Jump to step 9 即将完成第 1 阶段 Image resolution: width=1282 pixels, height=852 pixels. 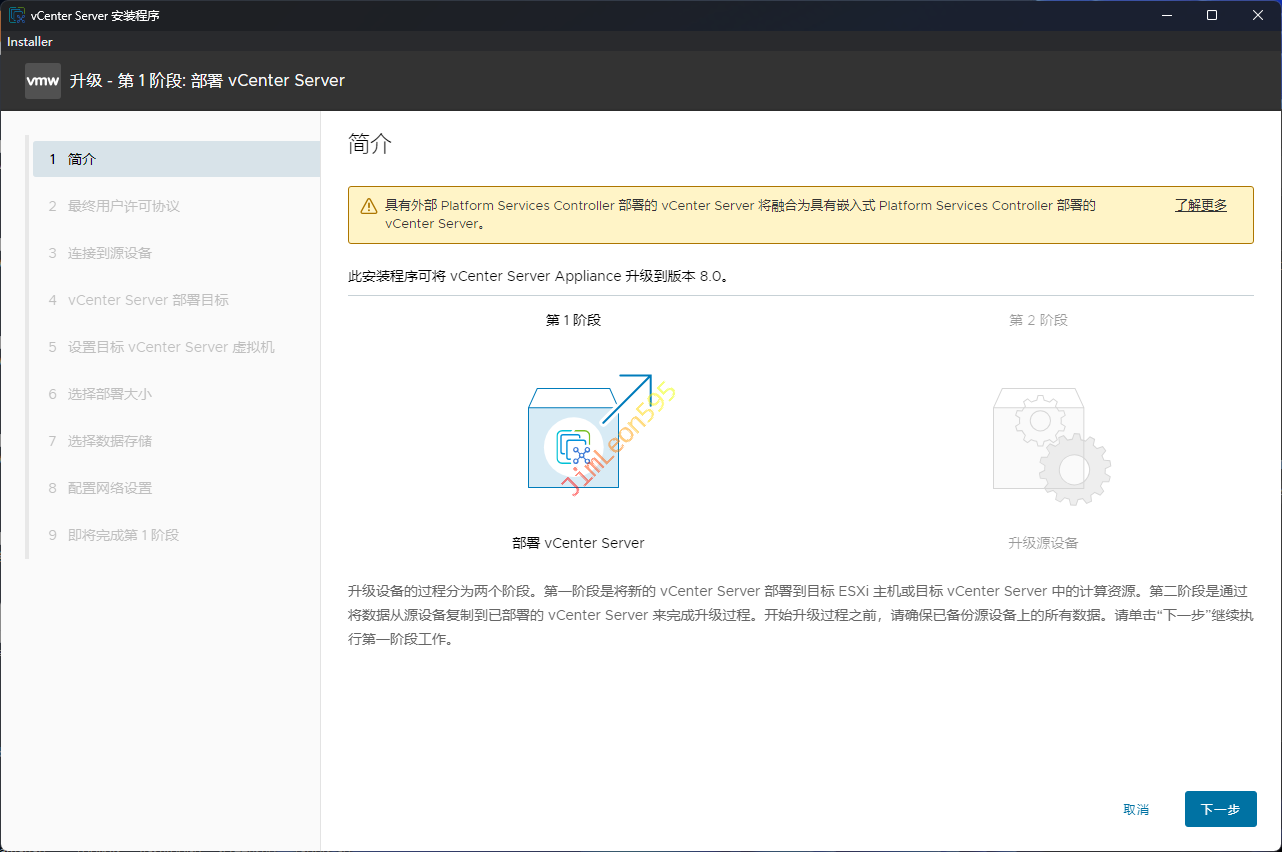pos(123,535)
